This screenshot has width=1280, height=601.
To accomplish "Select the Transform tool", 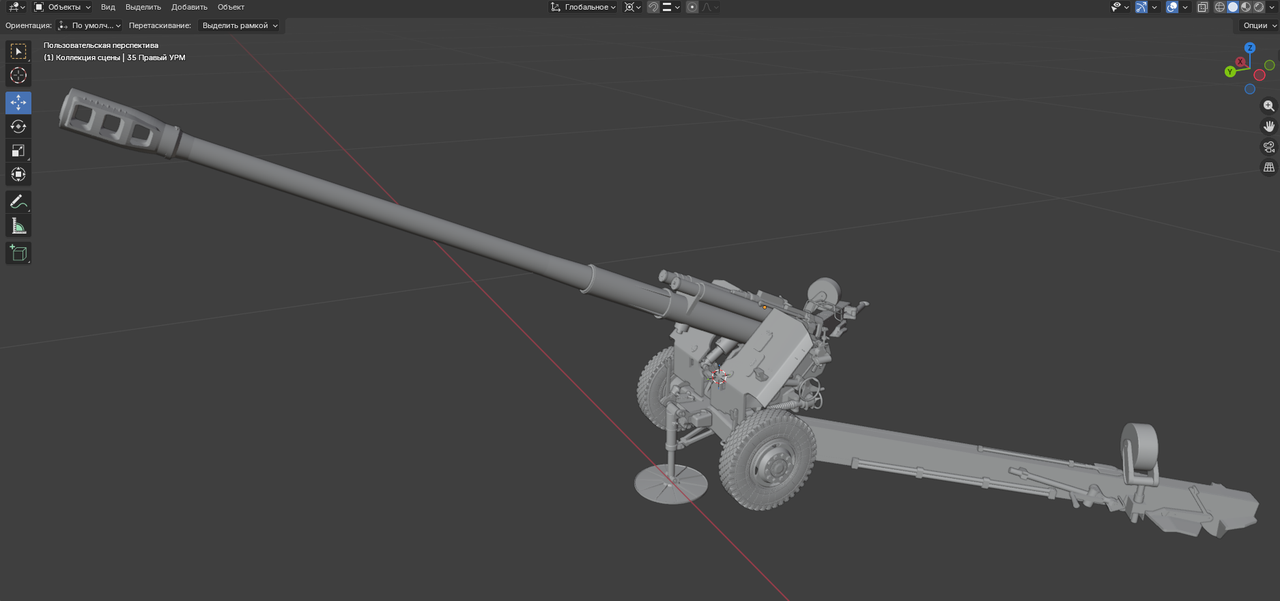I will (x=18, y=174).
